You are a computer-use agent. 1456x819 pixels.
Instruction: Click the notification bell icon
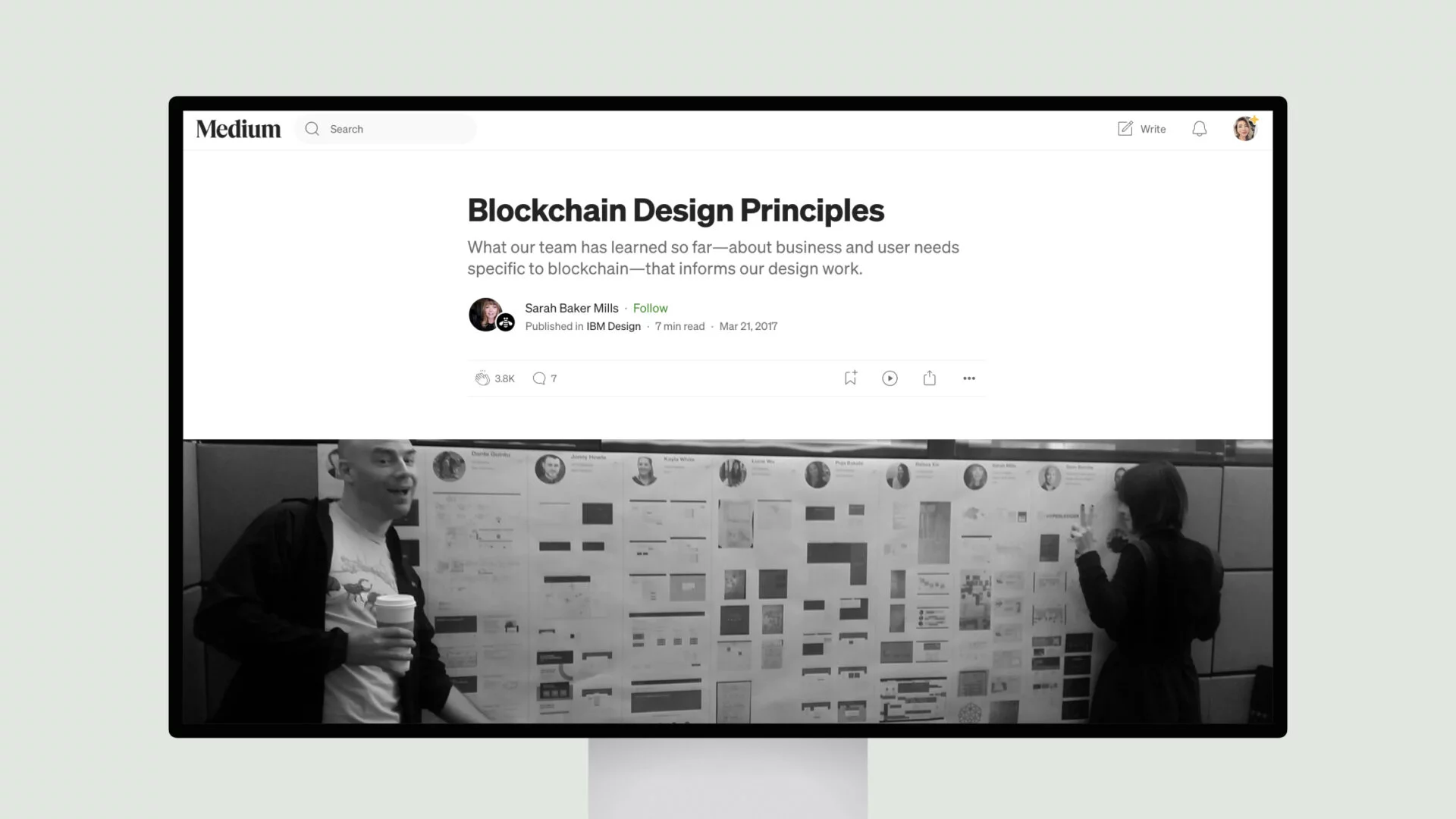[1199, 129]
